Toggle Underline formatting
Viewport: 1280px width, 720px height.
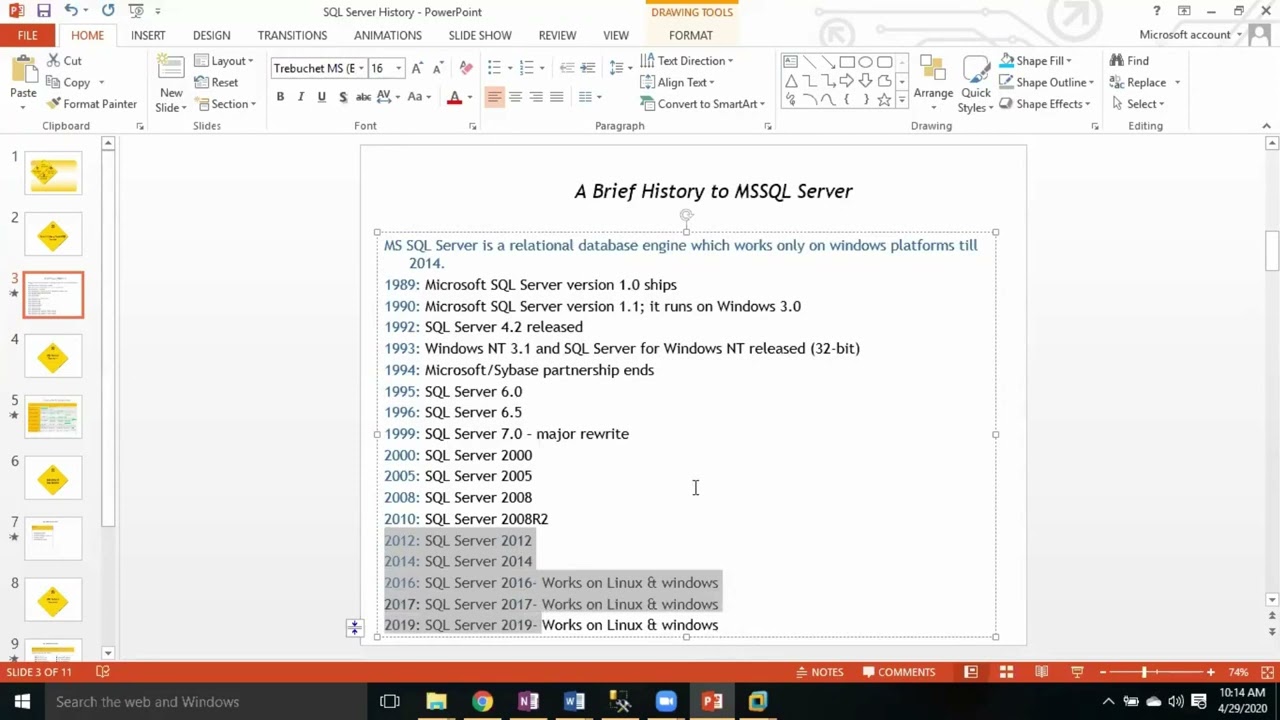[x=321, y=97]
